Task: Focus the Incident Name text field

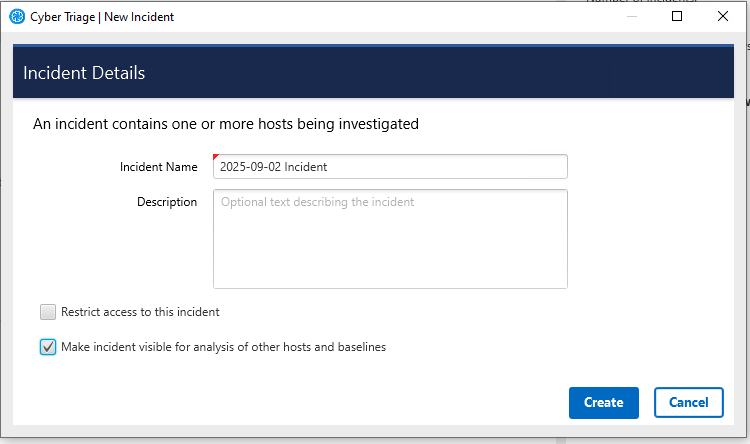Action: click(x=390, y=167)
